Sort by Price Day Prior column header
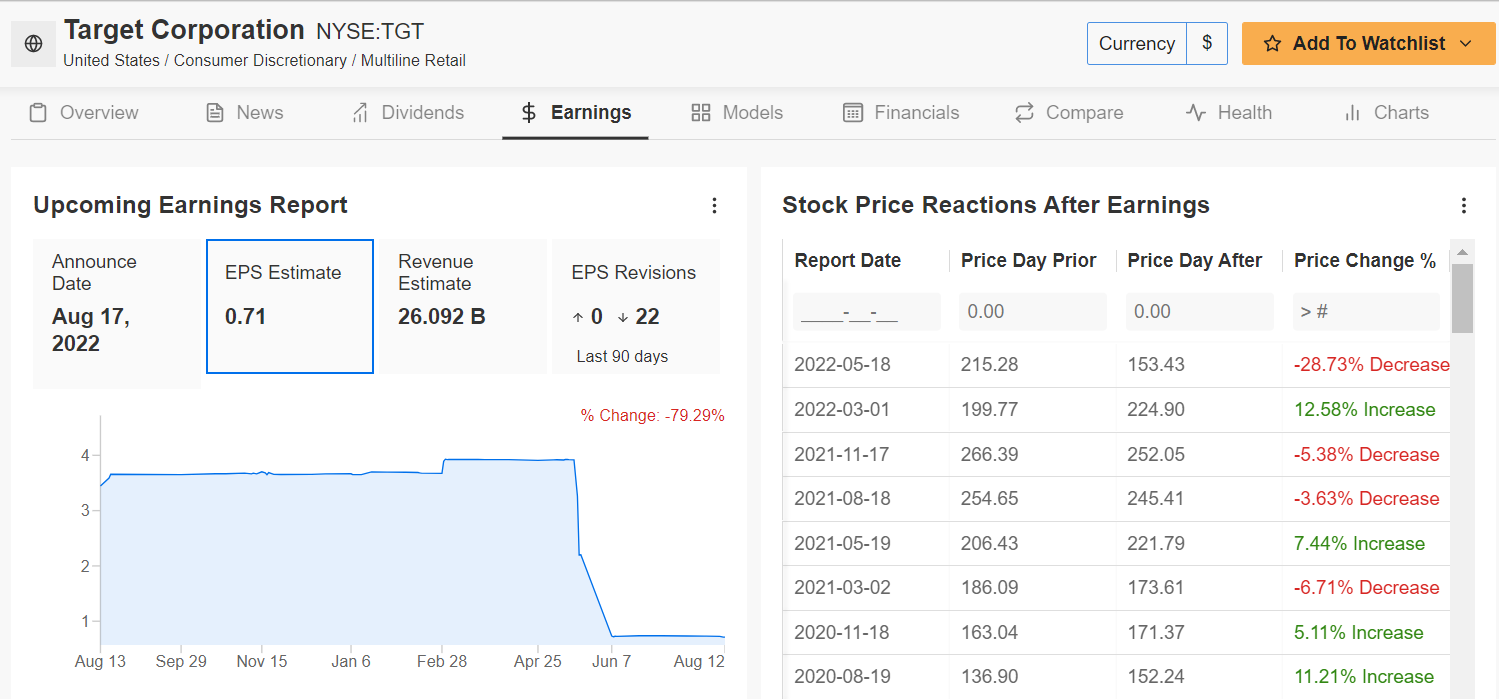Viewport: 1499px width, 699px height. (1029, 261)
